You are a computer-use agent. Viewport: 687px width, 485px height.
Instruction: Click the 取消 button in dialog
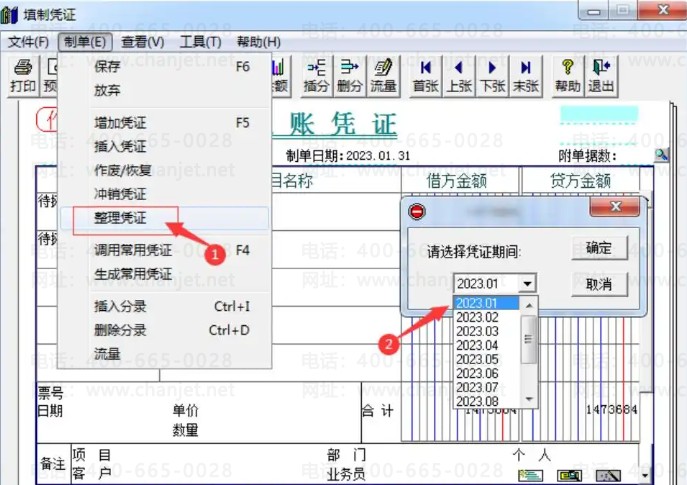[599, 285]
